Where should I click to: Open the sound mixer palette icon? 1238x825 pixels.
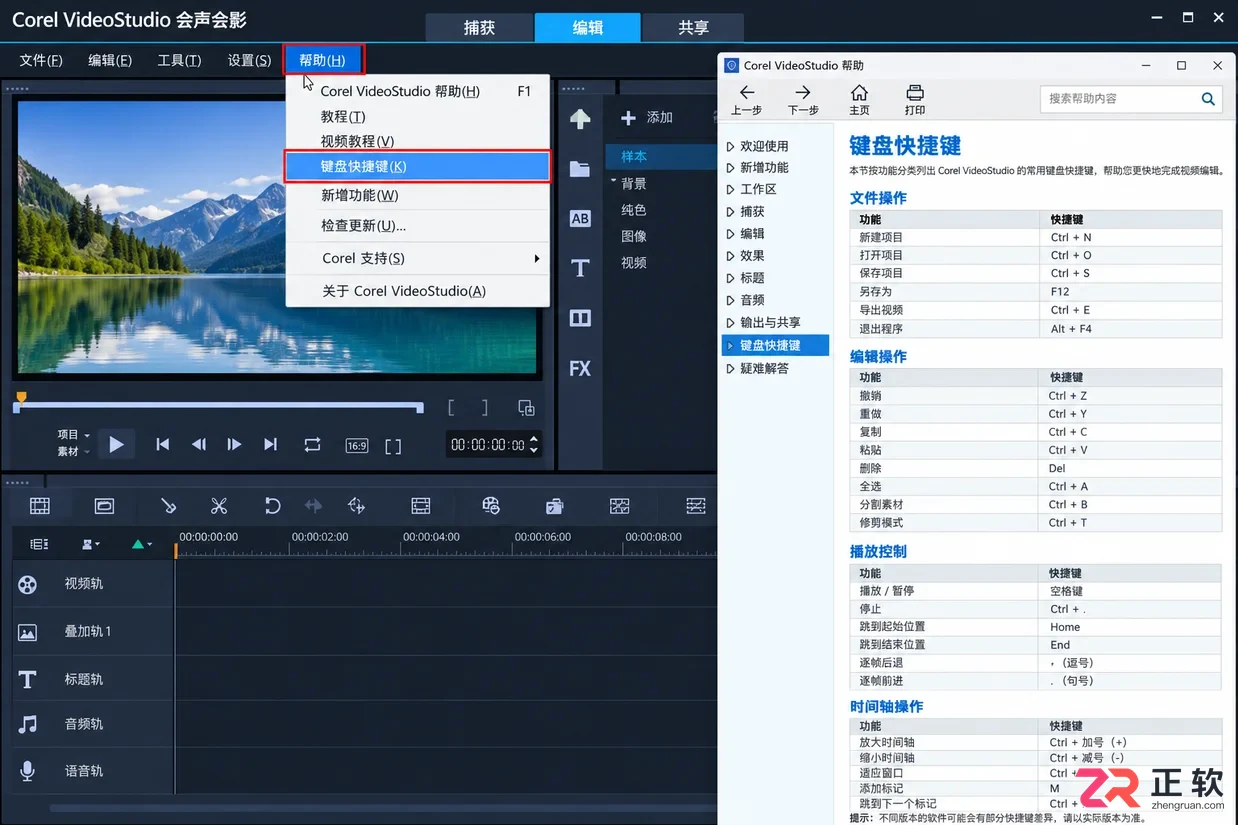[491, 506]
